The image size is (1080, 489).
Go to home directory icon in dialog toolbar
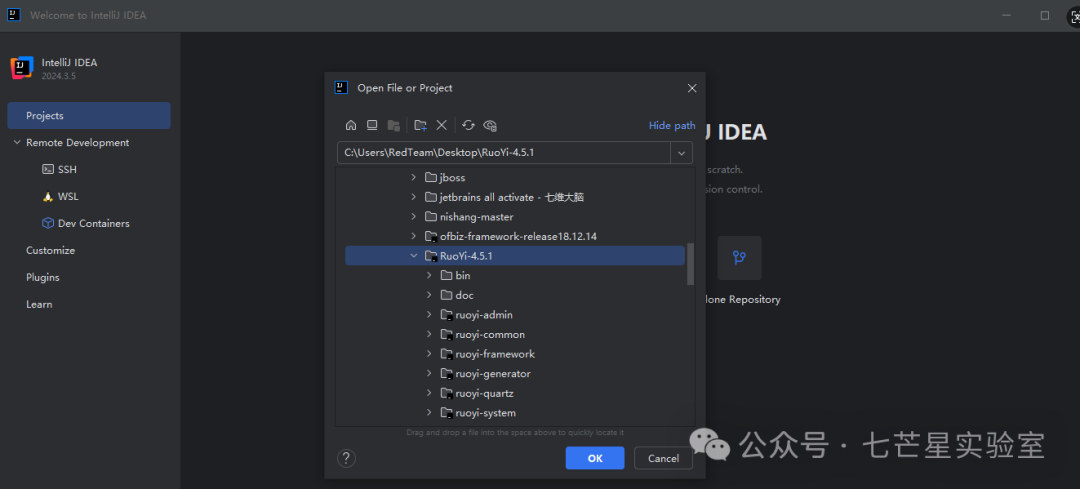(351, 125)
